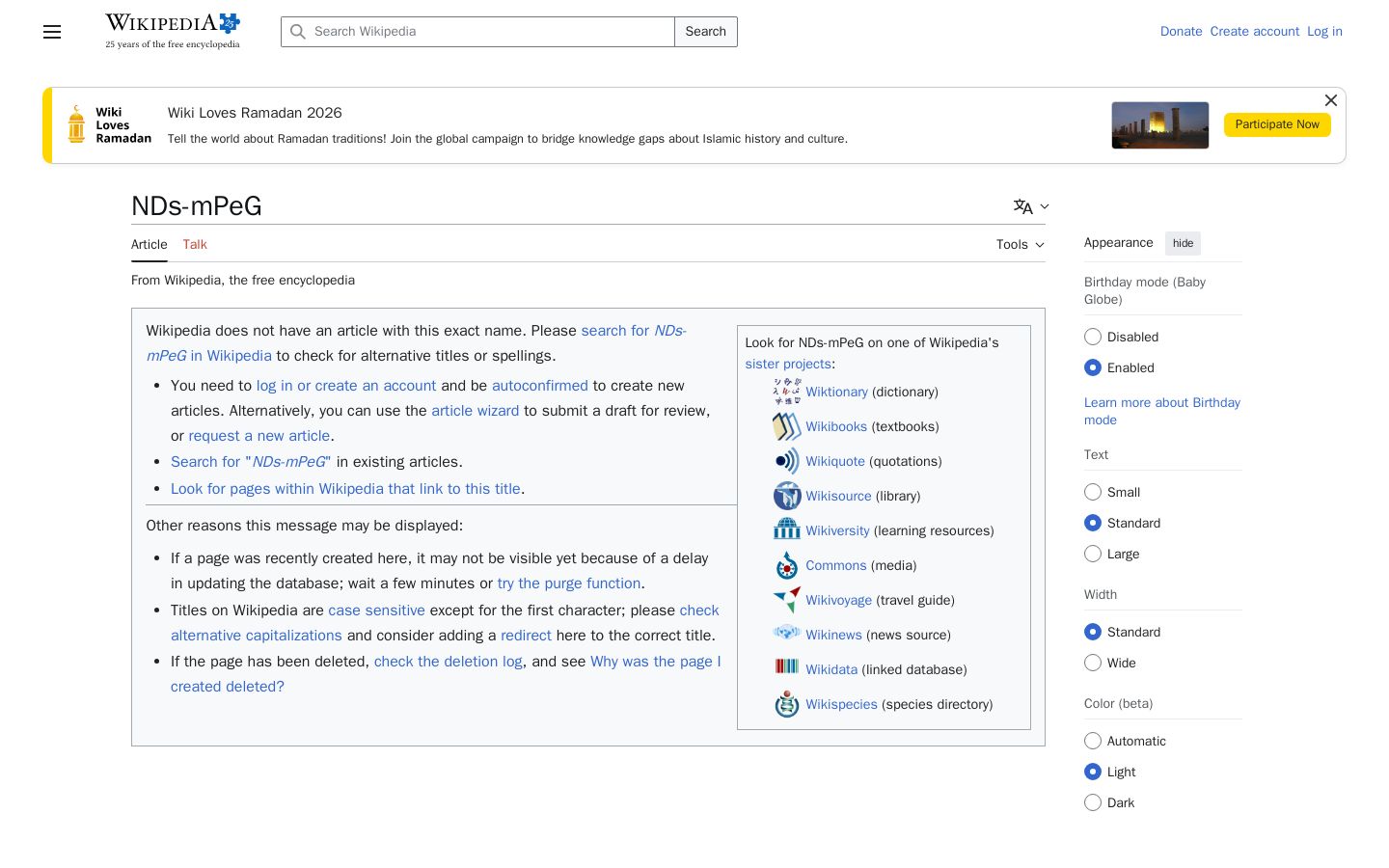This screenshot has width=1389, height=868.
Task: Click Look for pages that link to this title
Action: click(345, 489)
